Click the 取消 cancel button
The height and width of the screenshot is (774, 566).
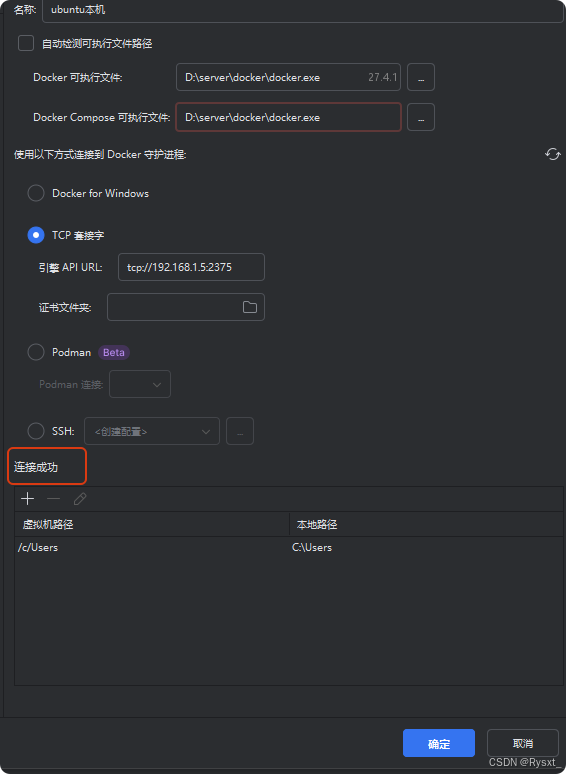pos(523,743)
